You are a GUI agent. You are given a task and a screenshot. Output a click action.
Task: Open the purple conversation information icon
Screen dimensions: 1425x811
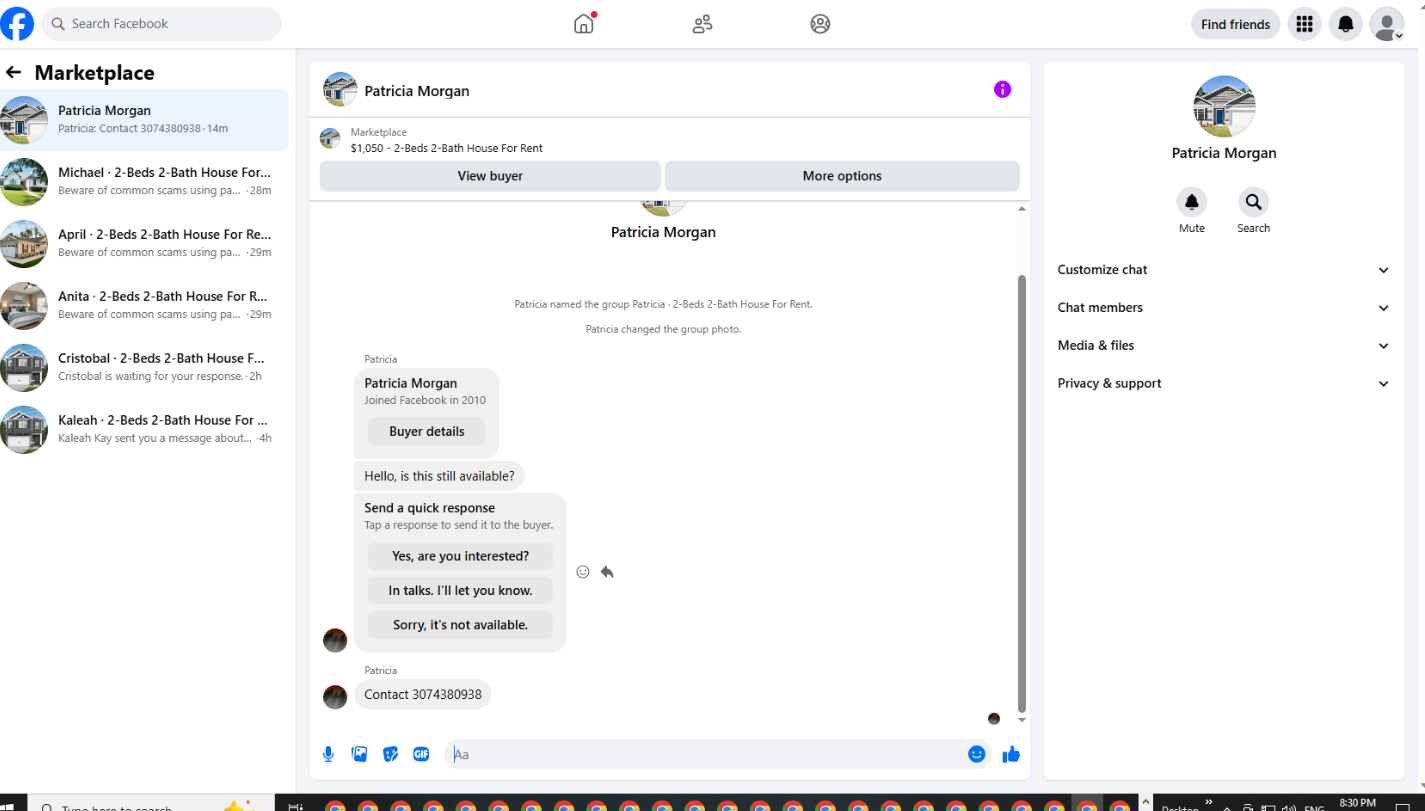tap(1002, 90)
